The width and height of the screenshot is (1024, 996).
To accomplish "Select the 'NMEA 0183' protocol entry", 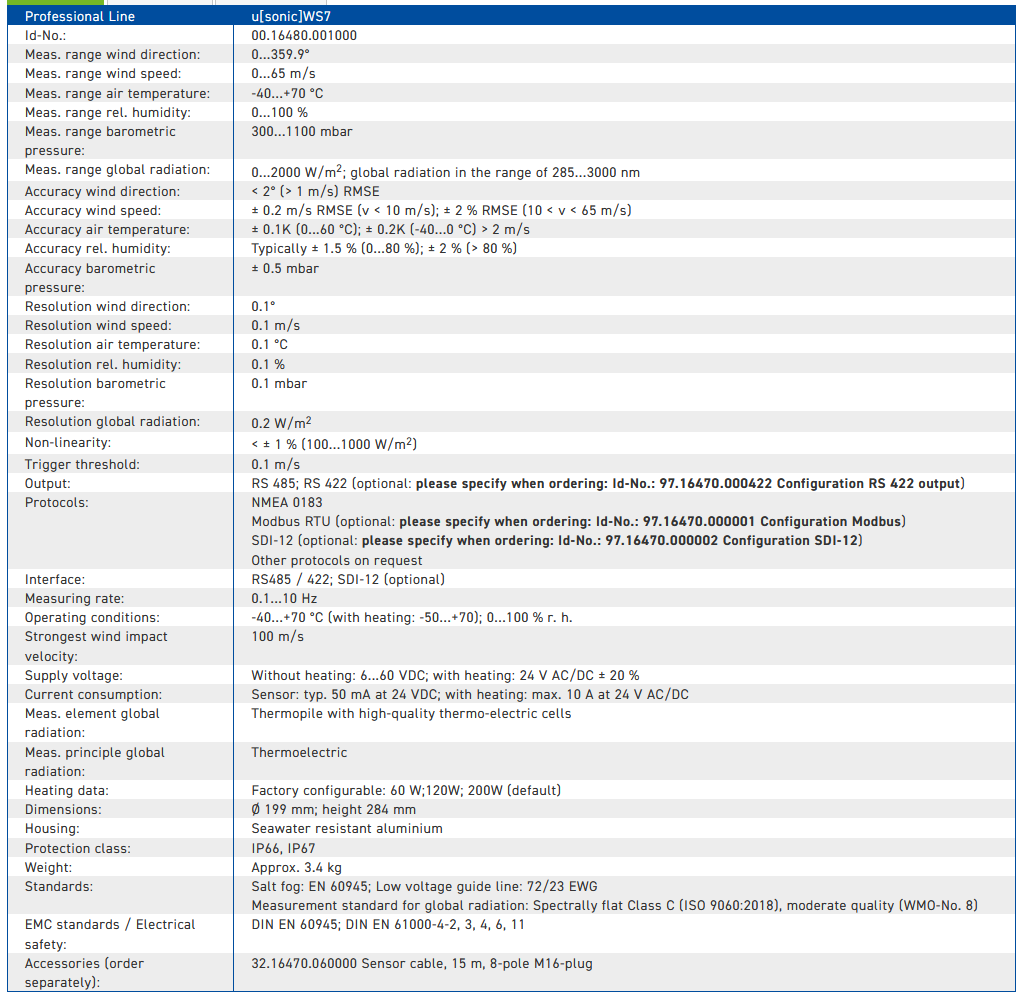I will [287, 502].
